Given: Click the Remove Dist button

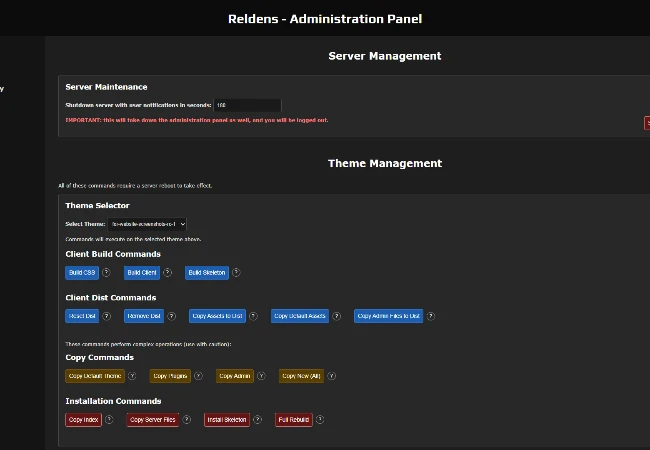Looking at the screenshot, I should click(144, 316).
